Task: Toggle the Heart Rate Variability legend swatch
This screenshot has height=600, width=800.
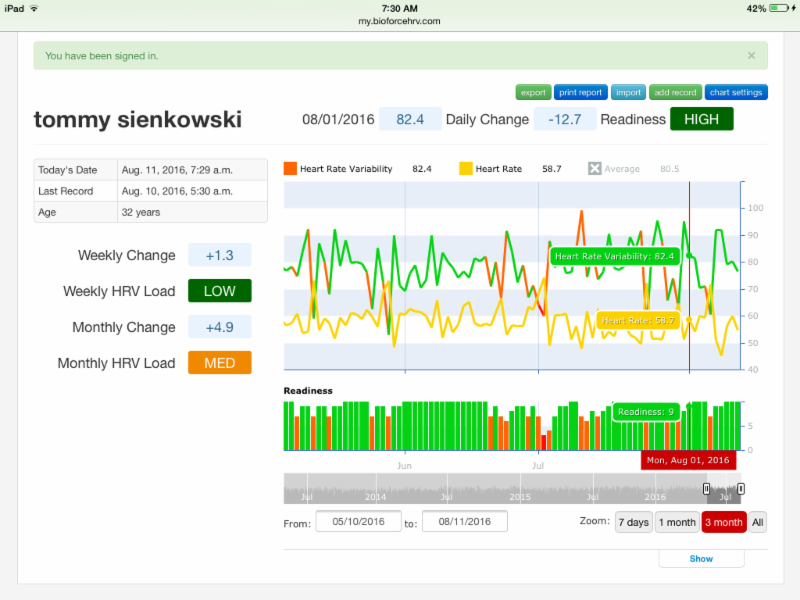Action: coord(290,169)
